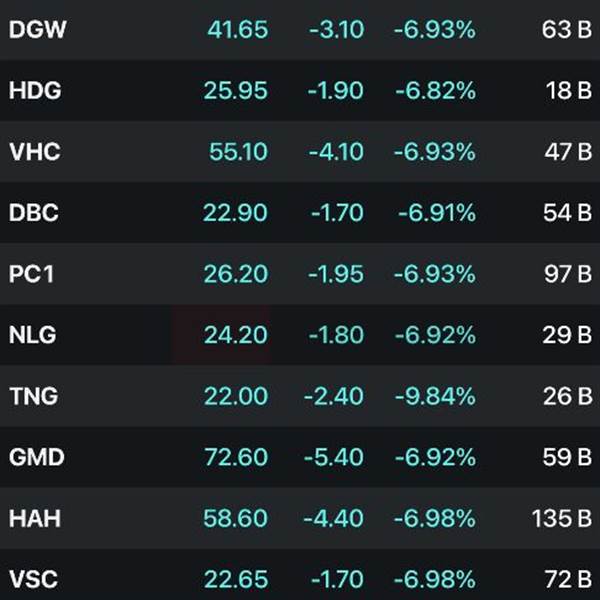The image size is (600, 600).
Task: Open the GMD ticker symbol
Action: 36,457
